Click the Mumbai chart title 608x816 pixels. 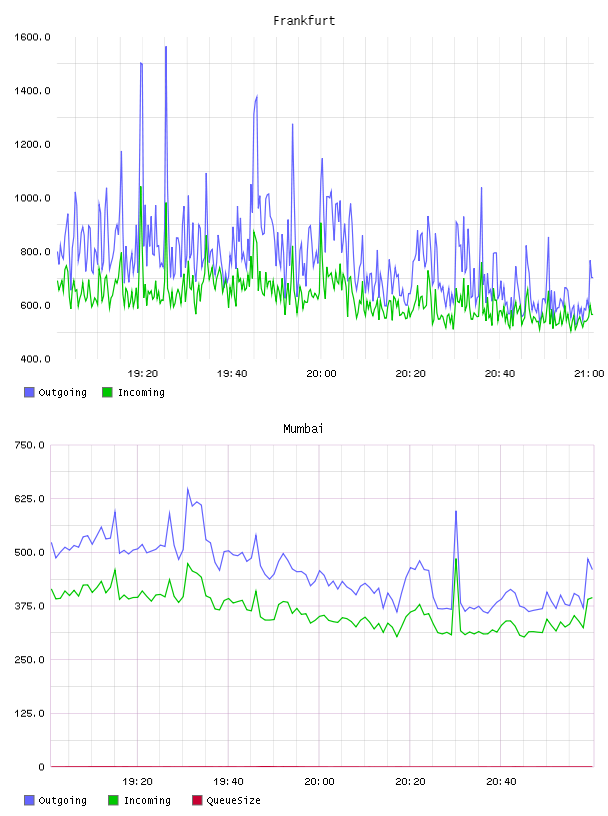303,429
